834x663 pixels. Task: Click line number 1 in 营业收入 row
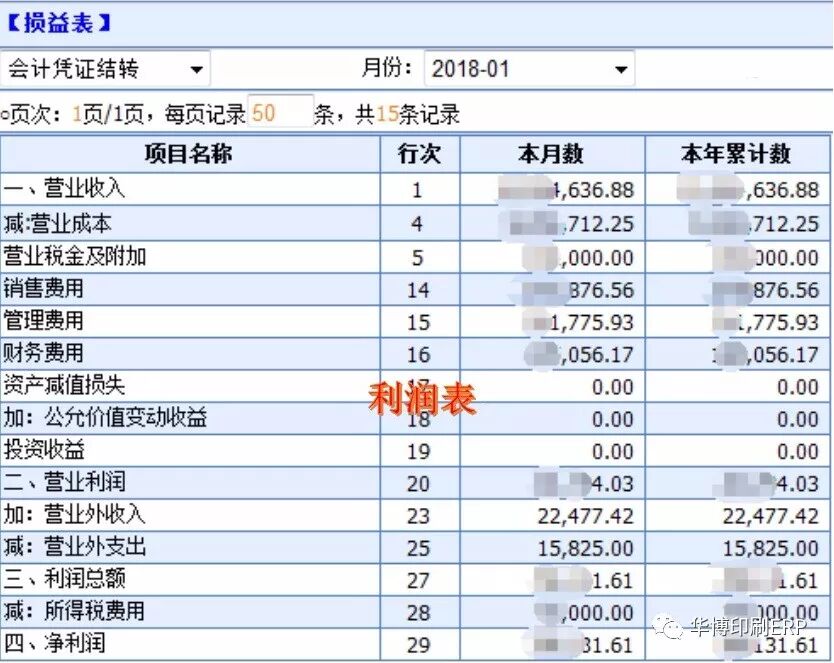pyautogui.click(x=417, y=190)
